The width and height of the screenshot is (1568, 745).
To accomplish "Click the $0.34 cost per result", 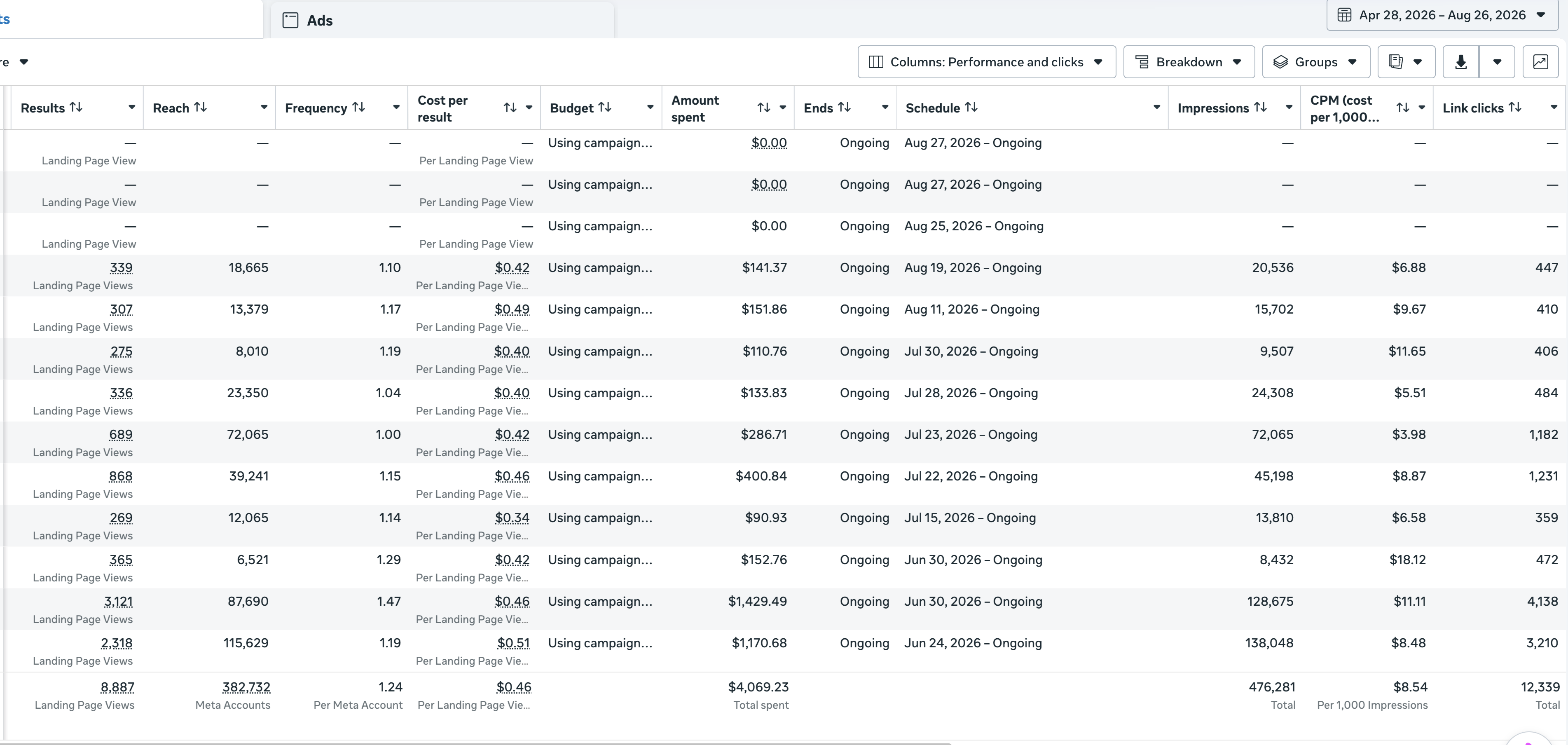I will (x=512, y=518).
